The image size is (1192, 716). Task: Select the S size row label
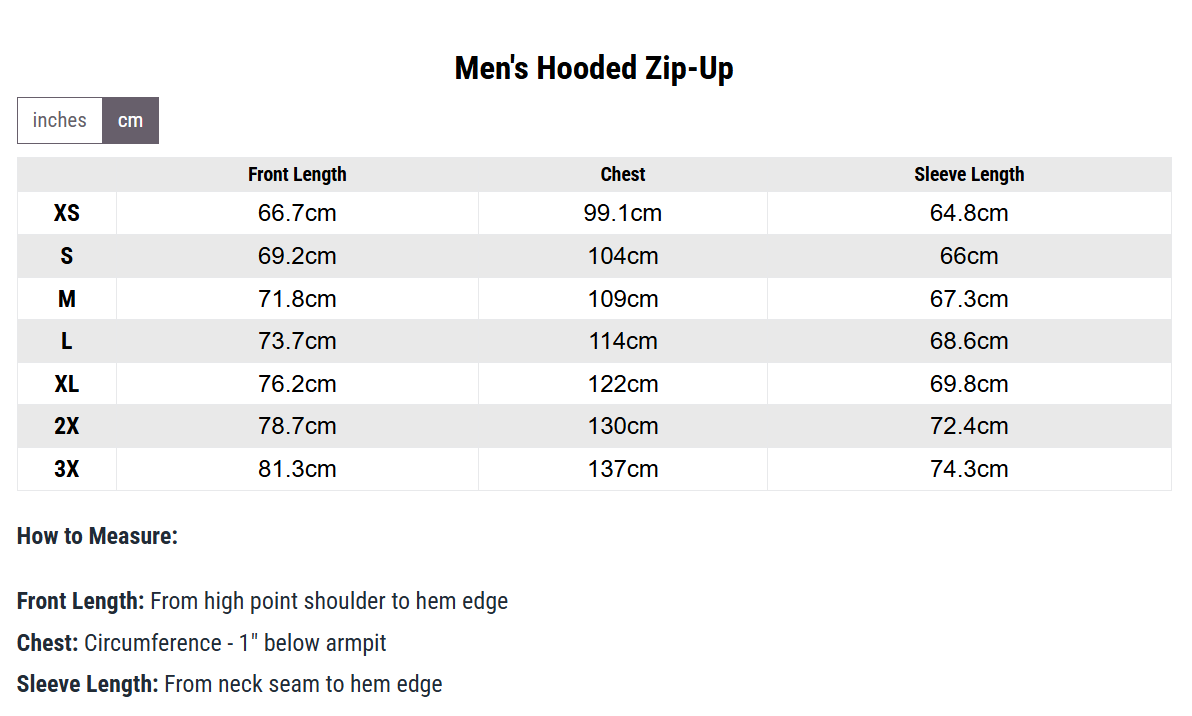(x=67, y=256)
